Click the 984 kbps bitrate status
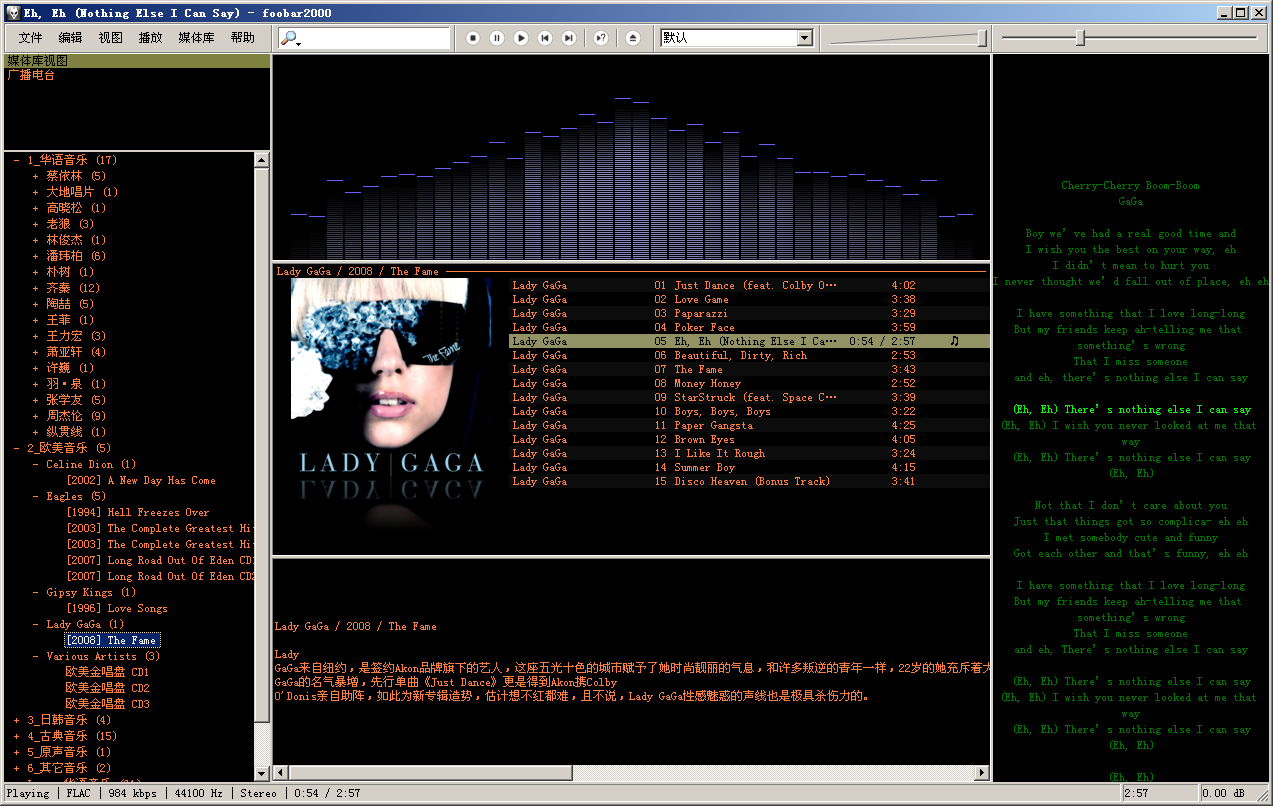This screenshot has width=1273, height=806. [x=132, y=793]
